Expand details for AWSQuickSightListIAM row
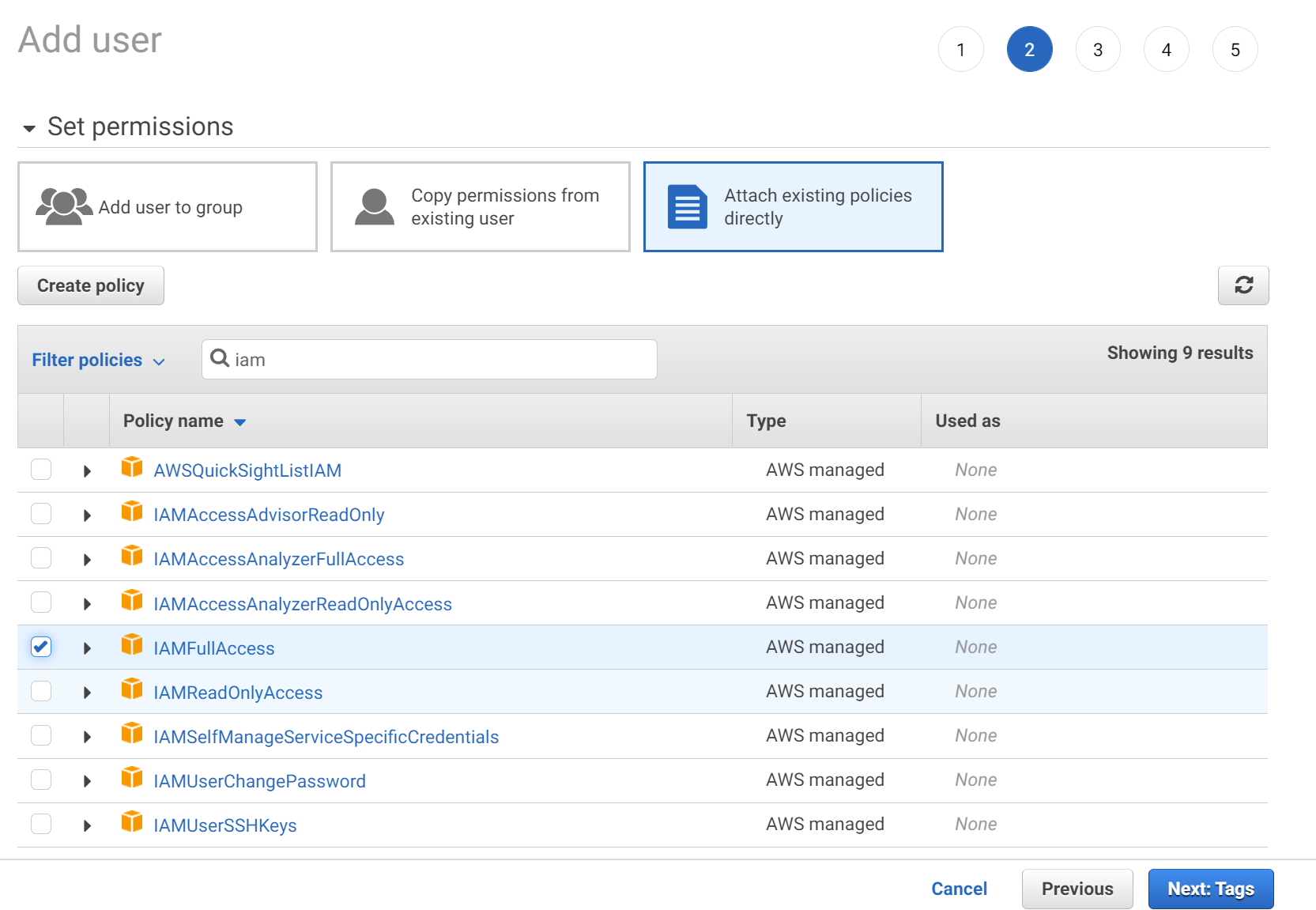This screenshot has height=910, width=1316. coord(87,471)
